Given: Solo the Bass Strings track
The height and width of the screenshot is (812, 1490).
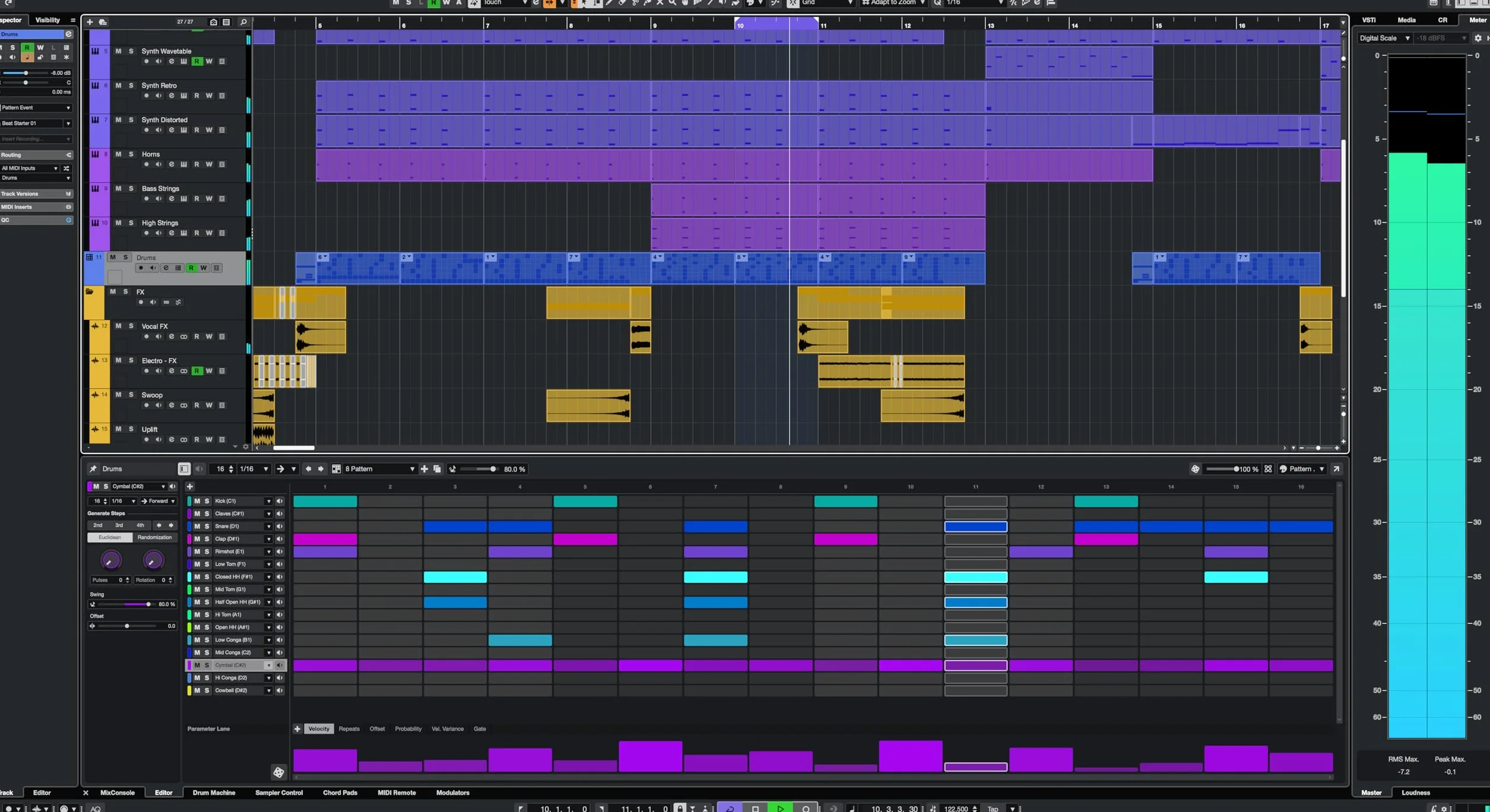Looking at the screenshot, I should (131, 189).
